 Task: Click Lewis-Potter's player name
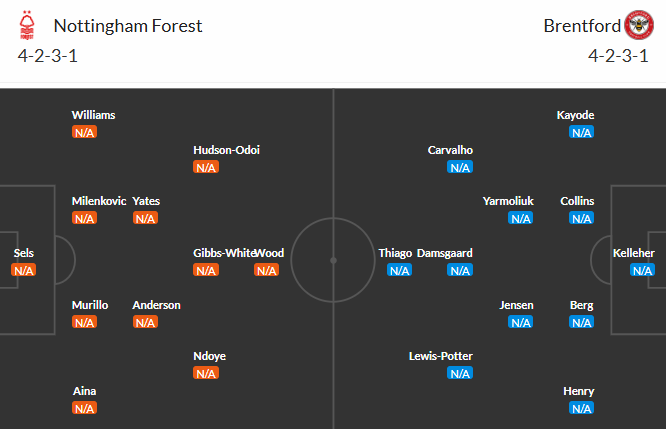point(441,356)
